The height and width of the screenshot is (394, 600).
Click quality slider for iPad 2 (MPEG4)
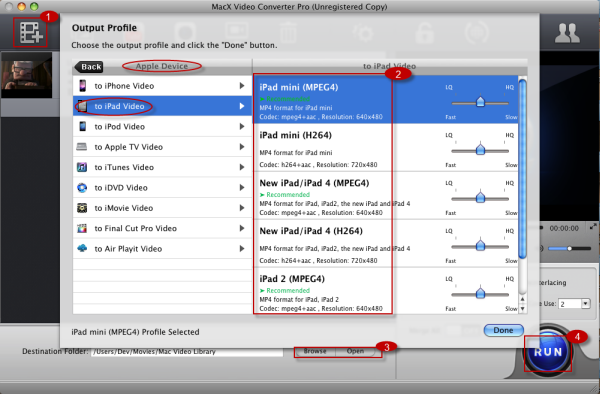tap(480, 294)
